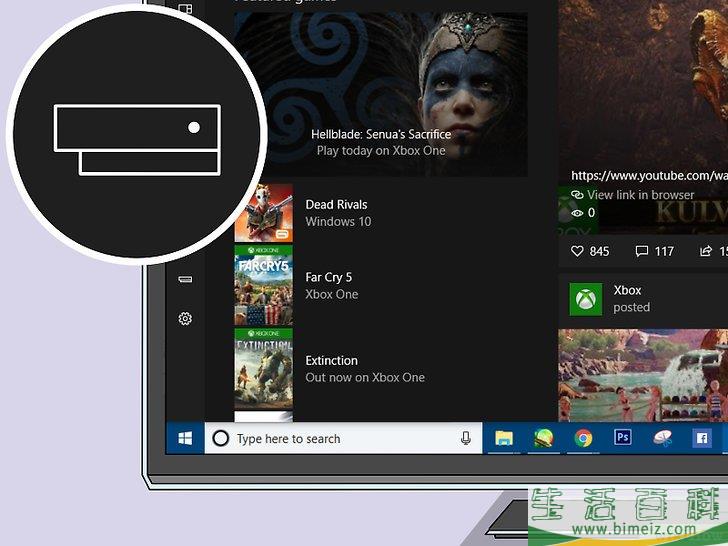This screenshot has width=728, height=546.
Task: Open Extinction cover art
Action: point(264,369)
